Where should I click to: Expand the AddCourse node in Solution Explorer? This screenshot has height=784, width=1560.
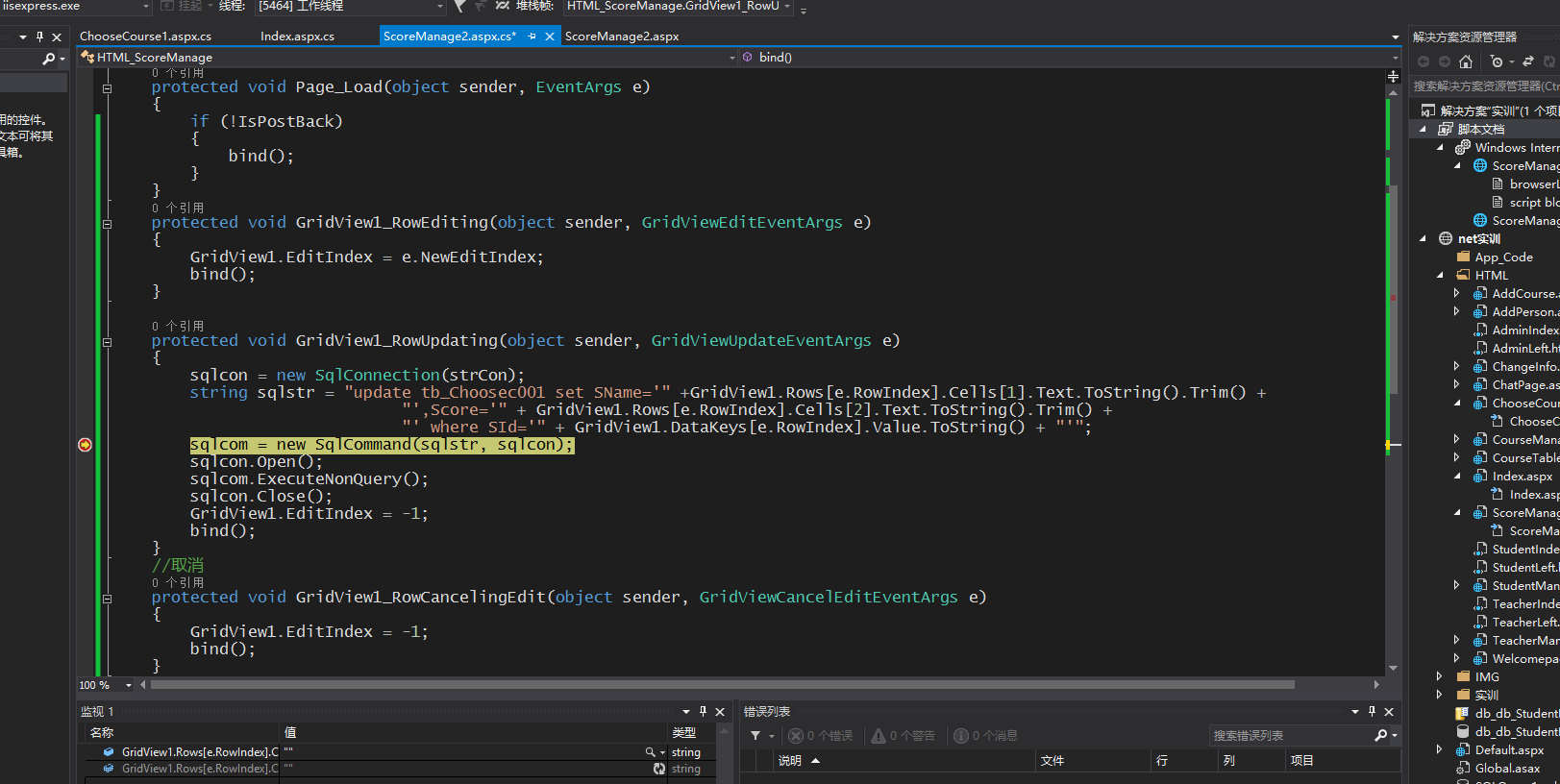(x=1456, y=293)
